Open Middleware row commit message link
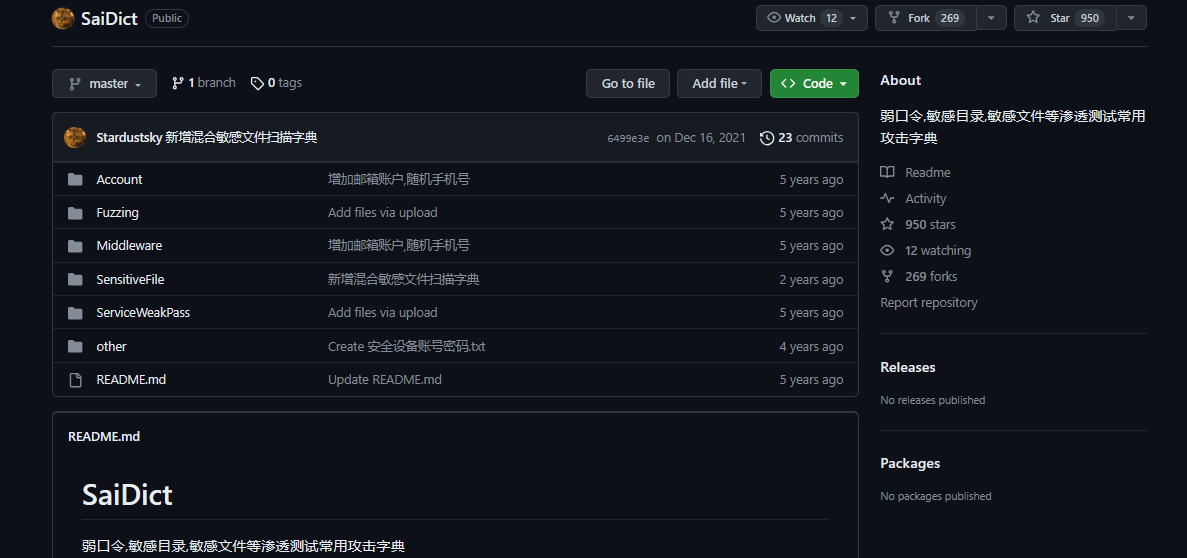Image resolution: width=1187 pixels, height=558 pixels. 399,246
